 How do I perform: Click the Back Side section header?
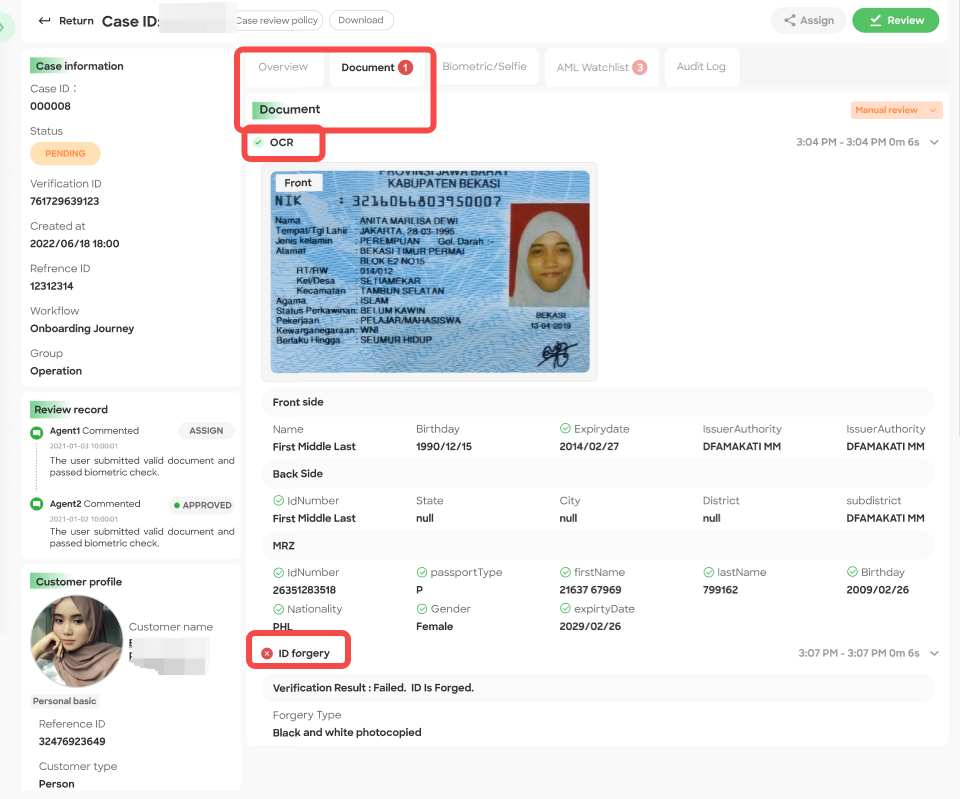coord(598,474)
